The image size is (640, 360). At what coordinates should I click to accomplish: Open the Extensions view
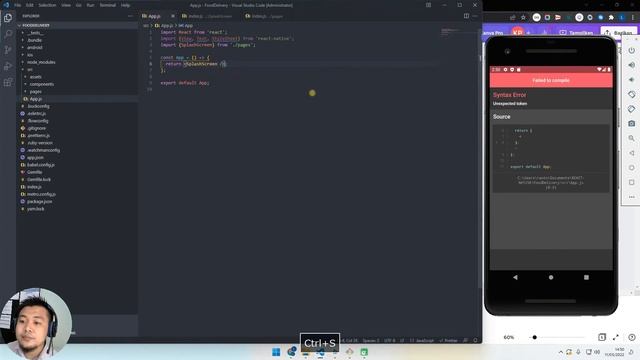(8, 82)
